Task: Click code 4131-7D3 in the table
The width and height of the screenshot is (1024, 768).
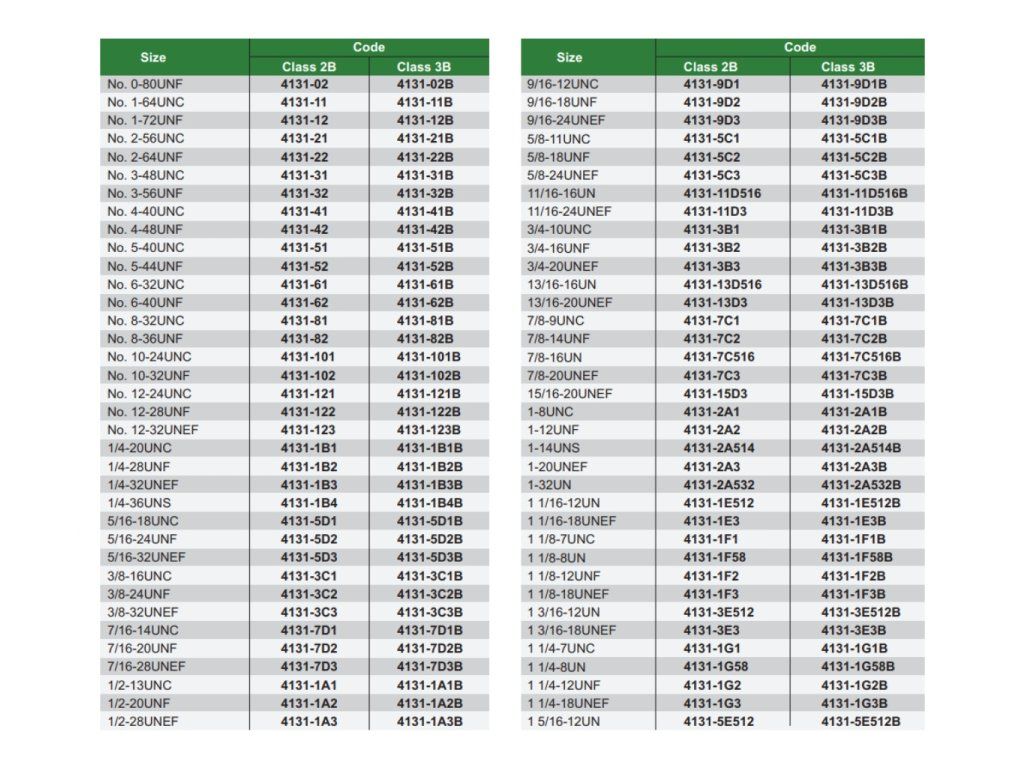Action: point(308,667)
